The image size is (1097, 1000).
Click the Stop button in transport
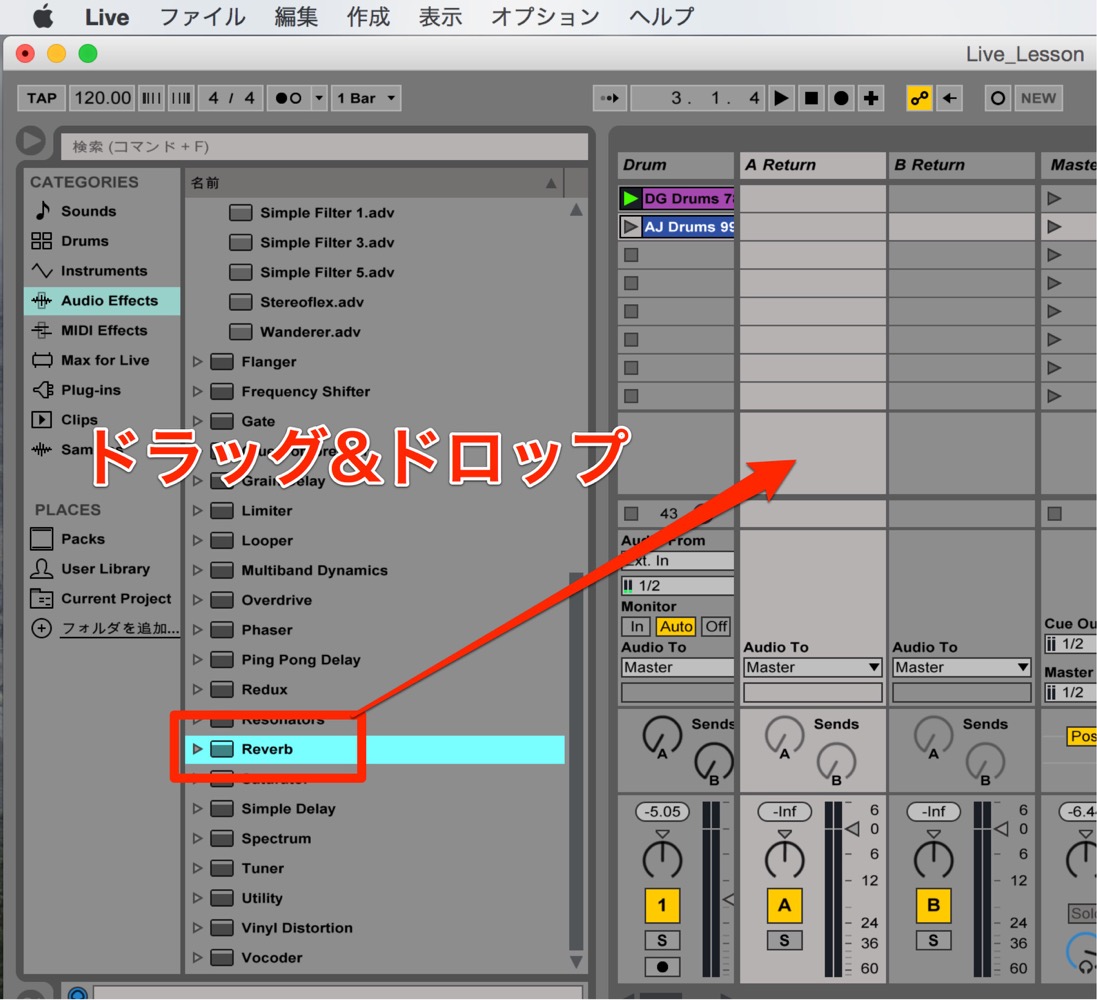(812, 98)
